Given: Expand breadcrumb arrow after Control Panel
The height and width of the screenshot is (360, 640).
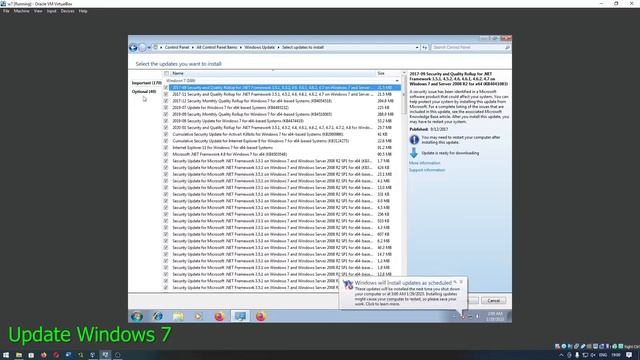Looking at the screenshot, I should click(193, 47).
